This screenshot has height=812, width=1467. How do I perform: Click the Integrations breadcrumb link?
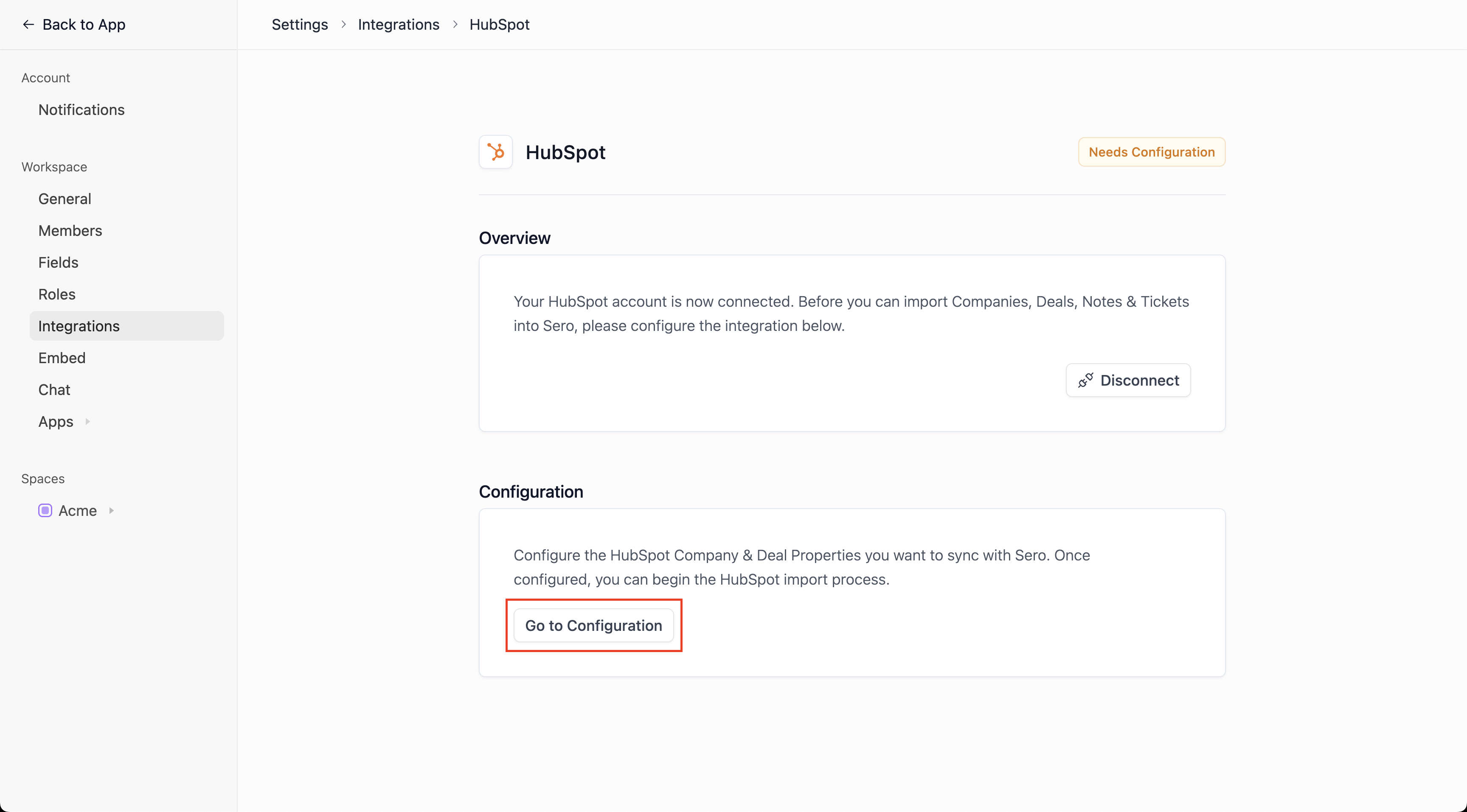399,25
